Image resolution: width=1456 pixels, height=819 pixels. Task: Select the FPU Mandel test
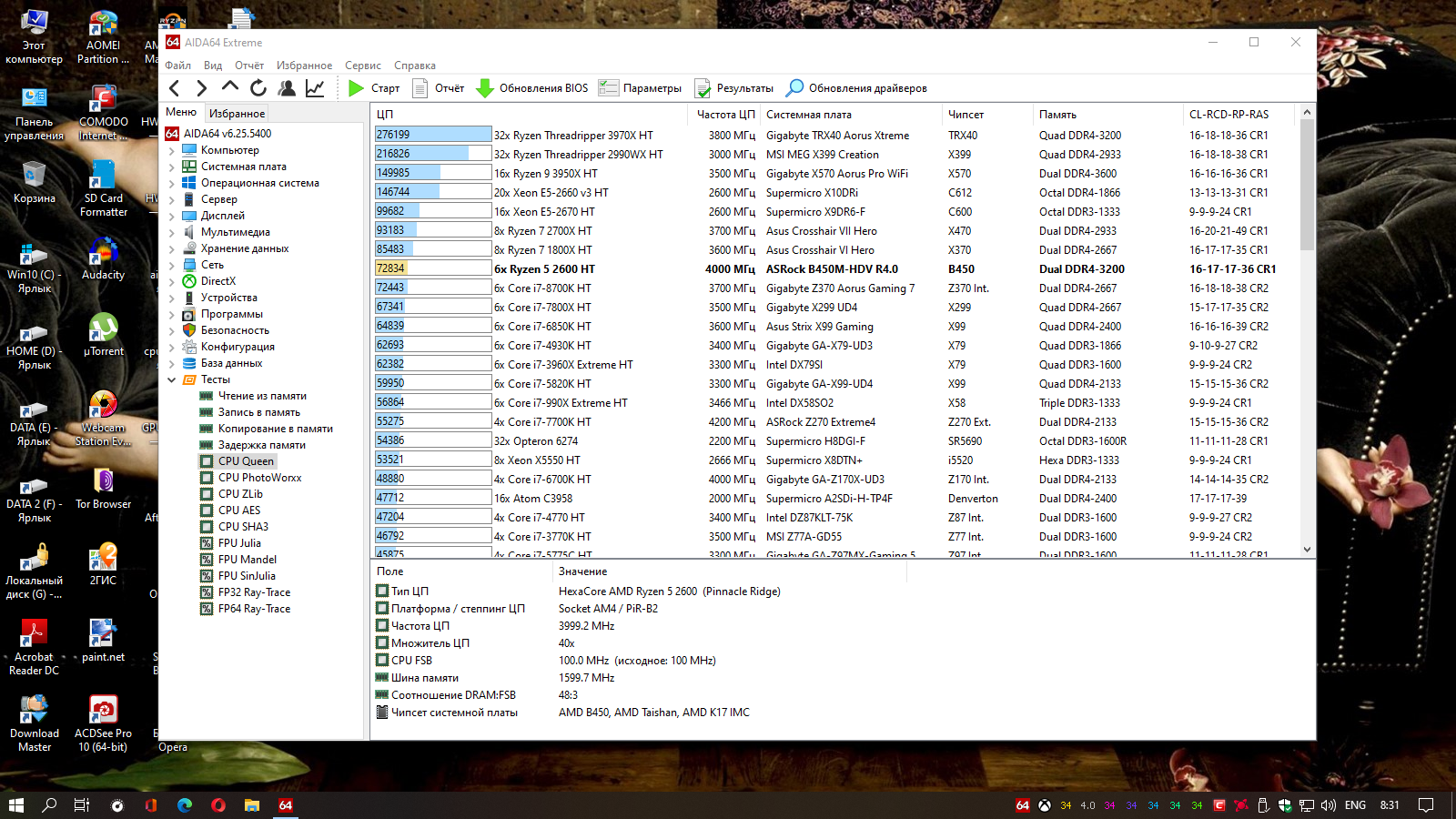[x=248, y=560]
